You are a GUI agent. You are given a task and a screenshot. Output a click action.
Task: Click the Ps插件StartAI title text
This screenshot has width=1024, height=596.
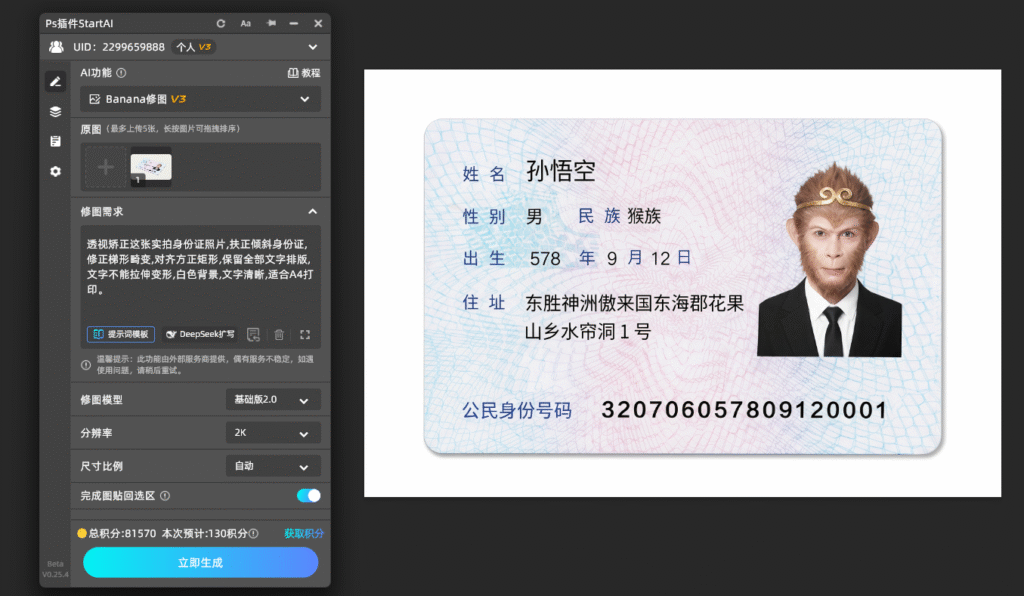pos(80,24)
